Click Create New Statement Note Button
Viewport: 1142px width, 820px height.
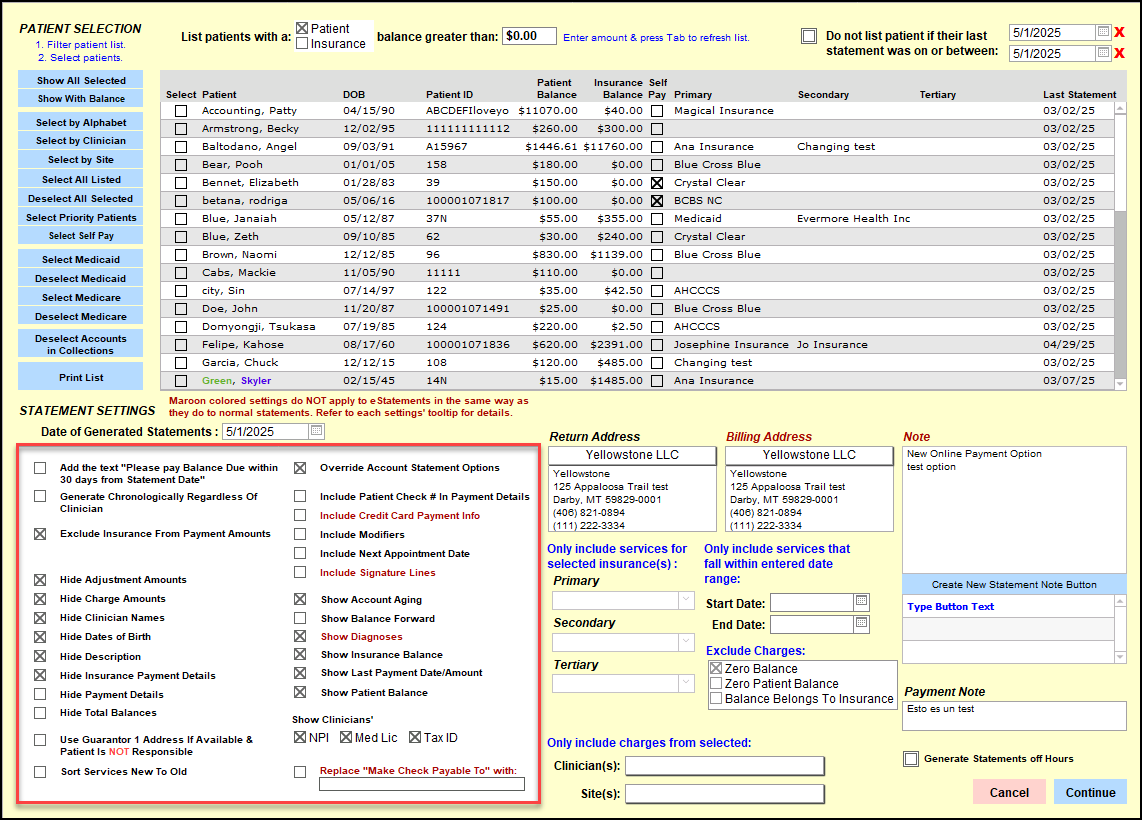pyautogui.click(x=1014, y=585)
